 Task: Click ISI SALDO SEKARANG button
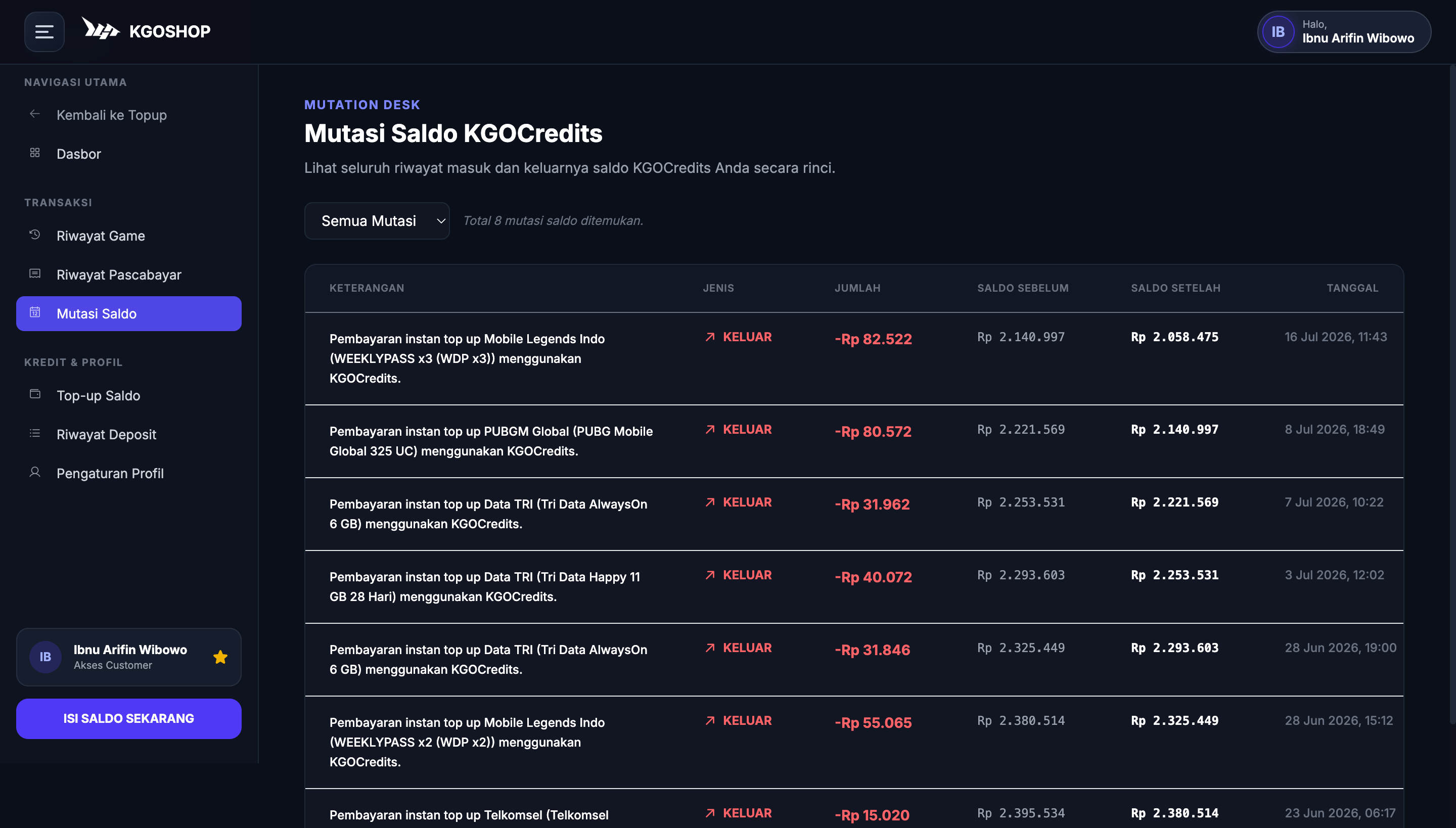pos(128,719)
